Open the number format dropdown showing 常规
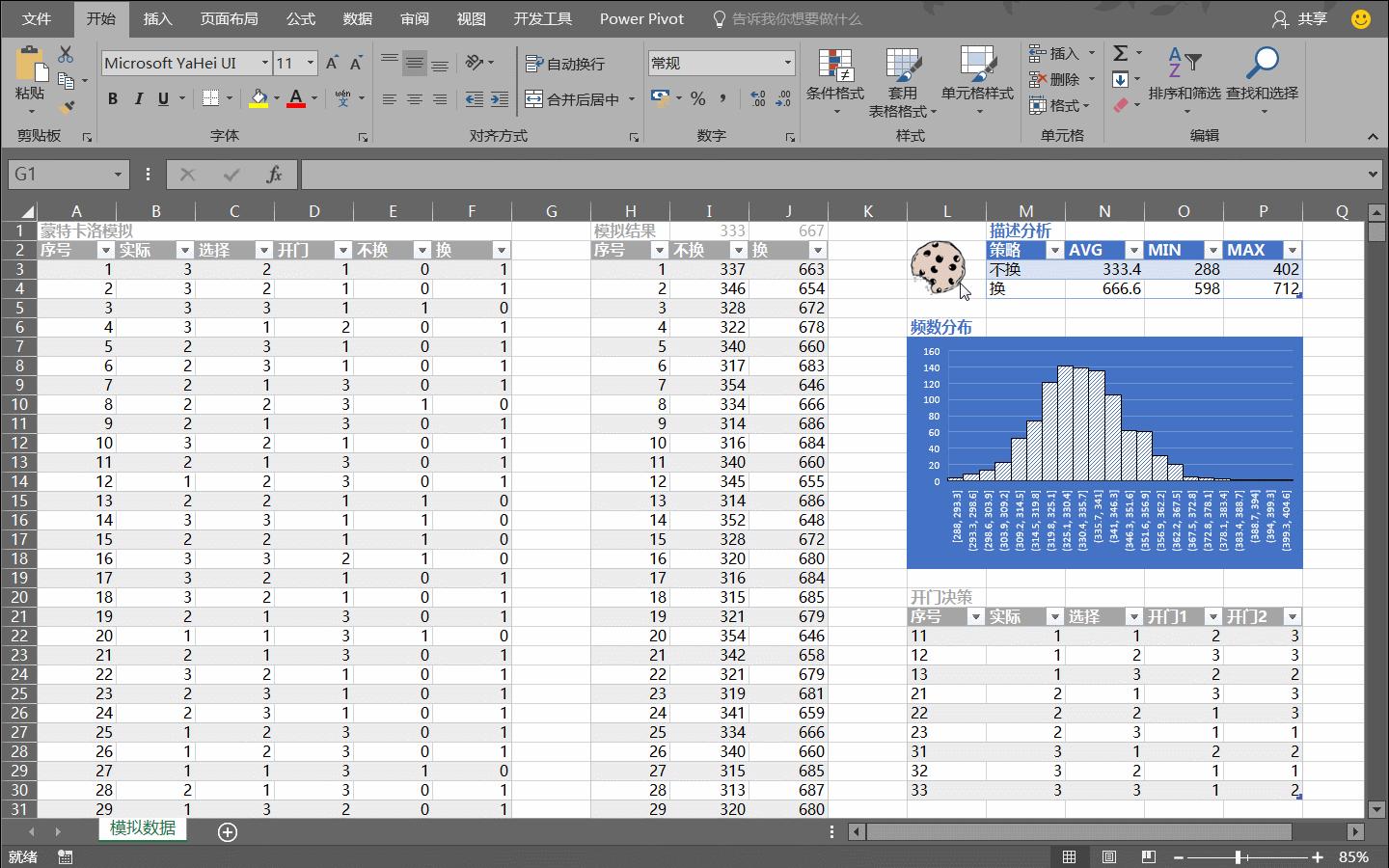This screenshot has height=868, width=1389. pyautogui.click(x=787, y=64)
